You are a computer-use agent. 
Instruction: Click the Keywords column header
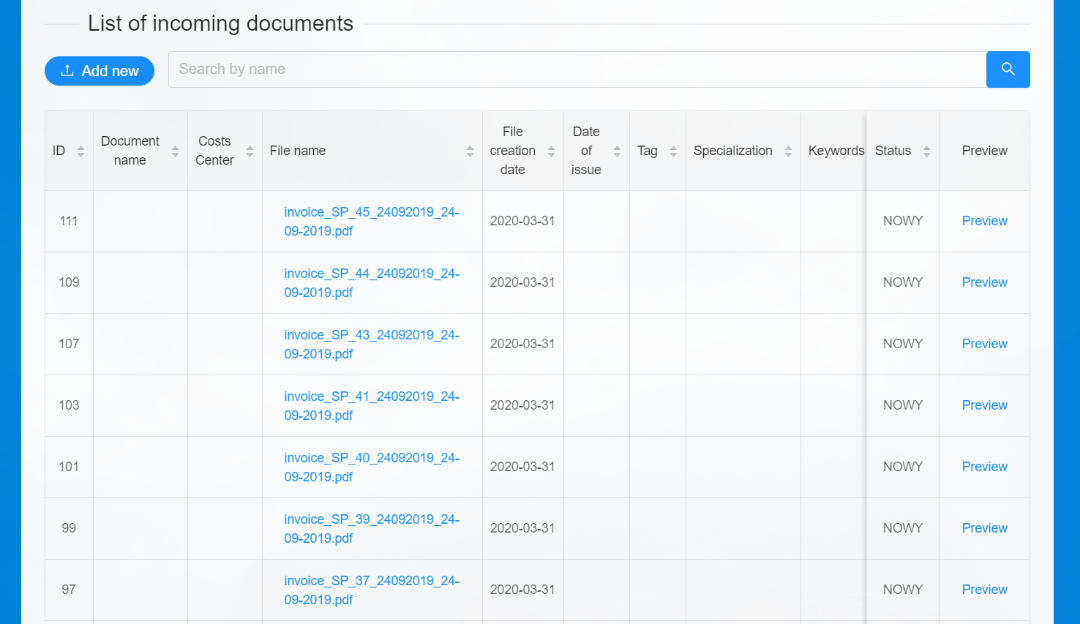coord(835,151)
